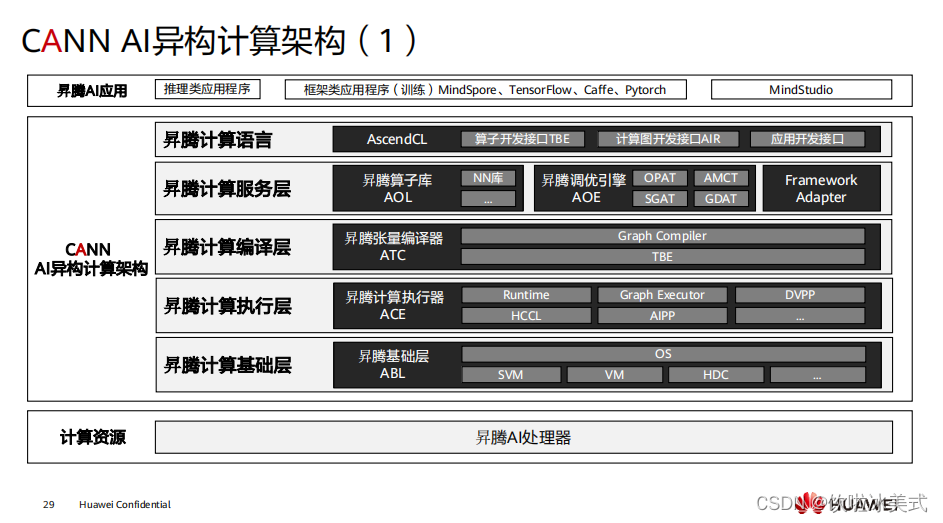943x523 pixels.
Task: Select the AMCT box
Action: [x=721, y=178]
